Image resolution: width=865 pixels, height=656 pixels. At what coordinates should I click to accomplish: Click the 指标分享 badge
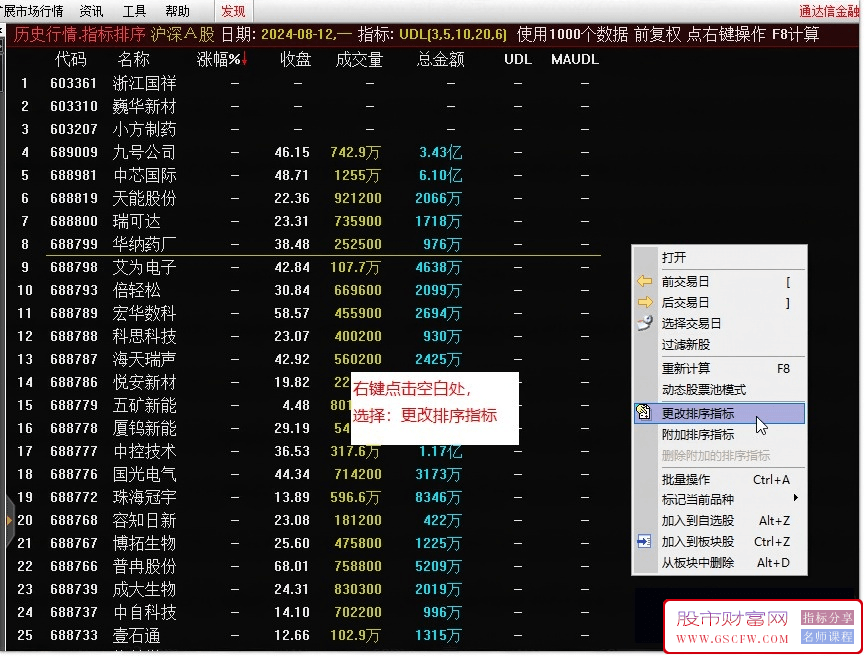[827, 617]
